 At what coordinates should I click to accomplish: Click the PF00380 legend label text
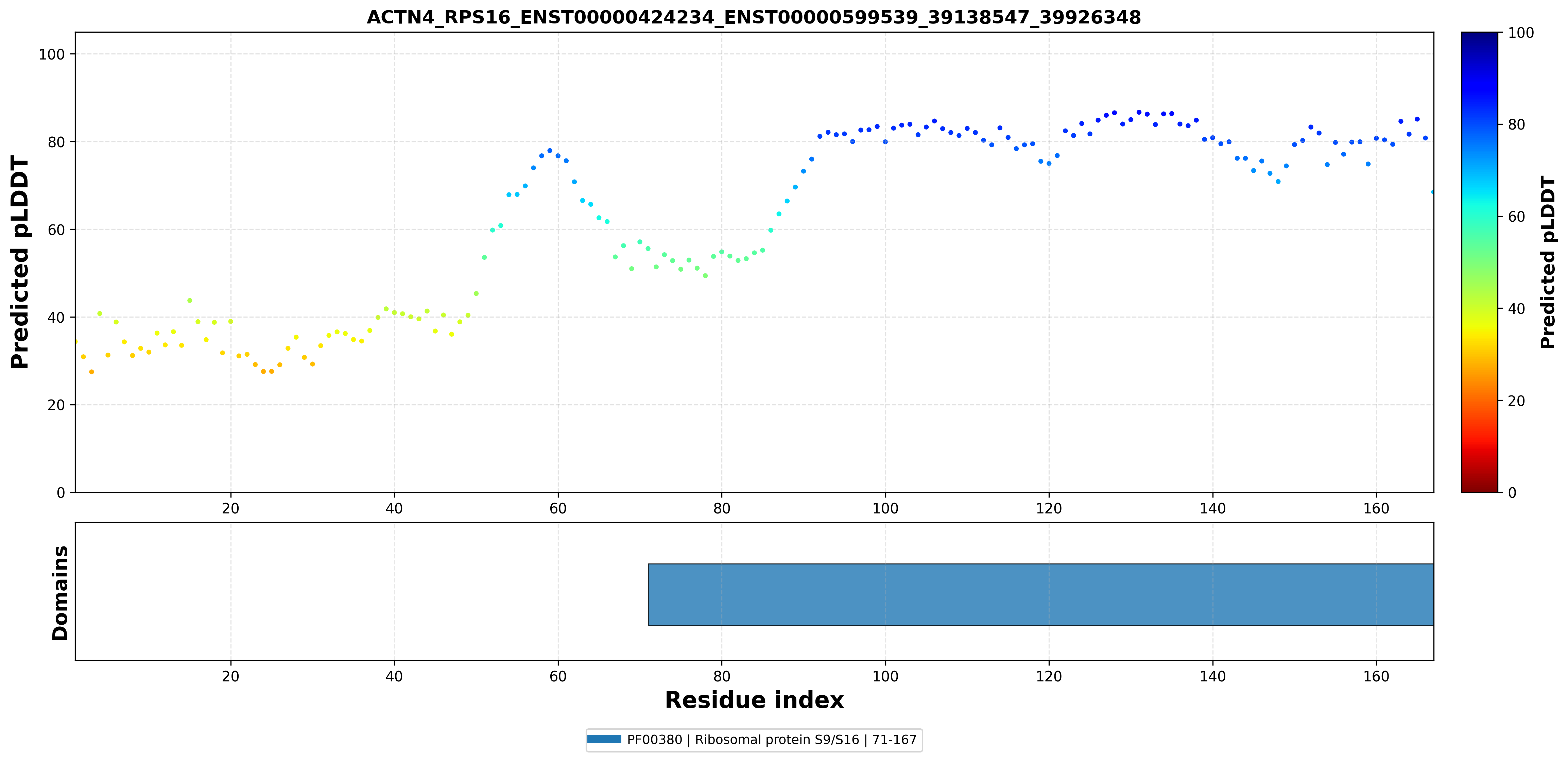pyautogui.click(x=772, y=740)
